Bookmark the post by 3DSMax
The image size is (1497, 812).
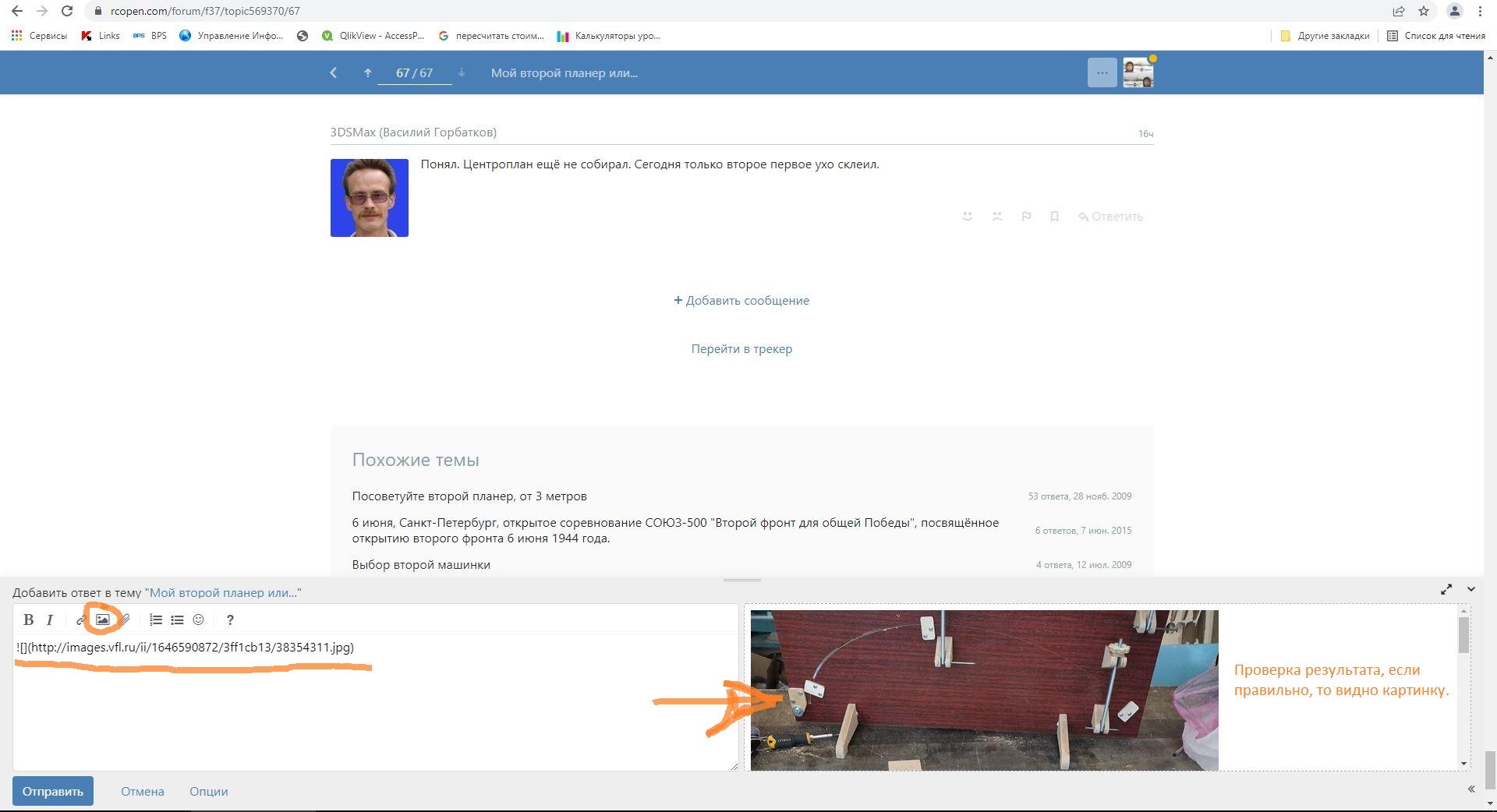point(1054,217)
